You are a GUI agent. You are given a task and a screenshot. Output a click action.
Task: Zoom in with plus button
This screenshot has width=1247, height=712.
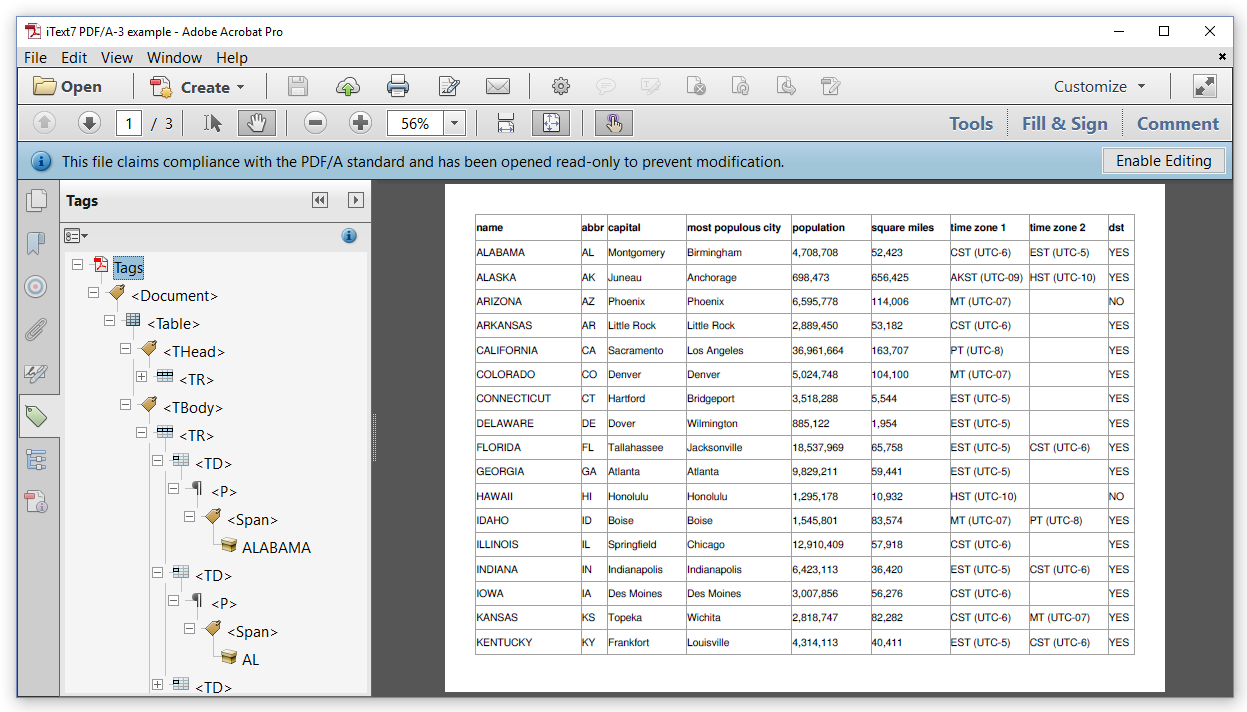360,123
